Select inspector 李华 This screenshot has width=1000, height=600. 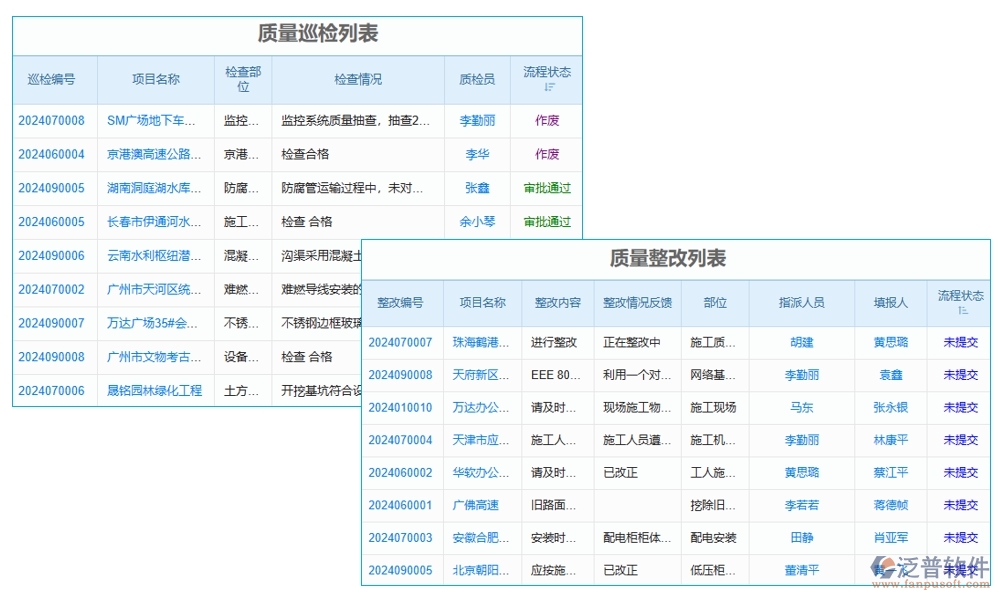point(477,154)
